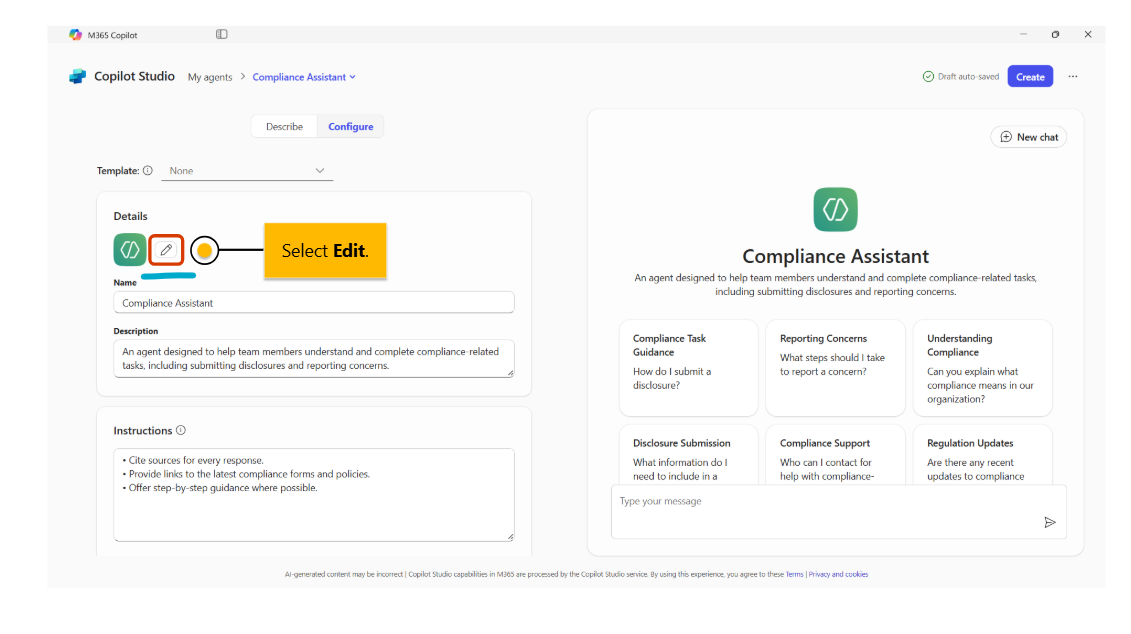Start a New chat
This screenshot has height=634, width=1131.
point(1029,137)
